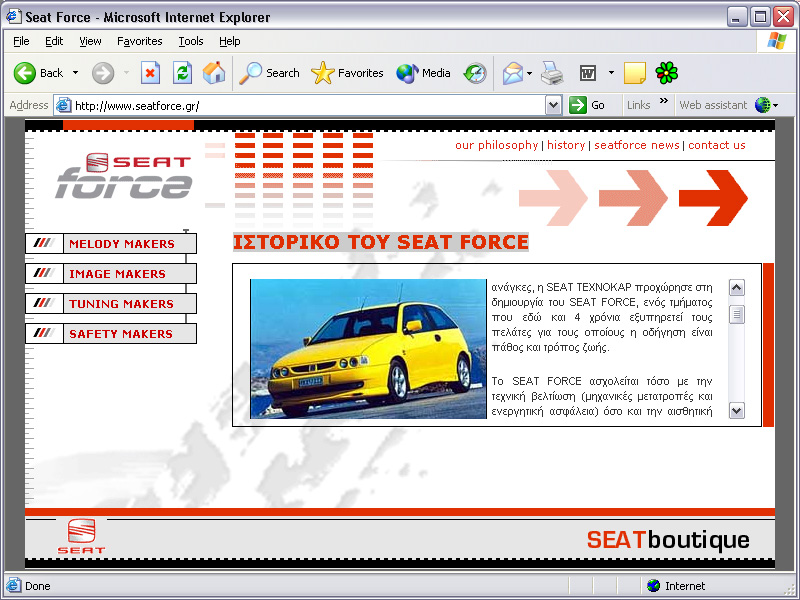This screenshot has width=800, height=600.
Task: Open the Favorites menu
Action: (x=140, y=41)
